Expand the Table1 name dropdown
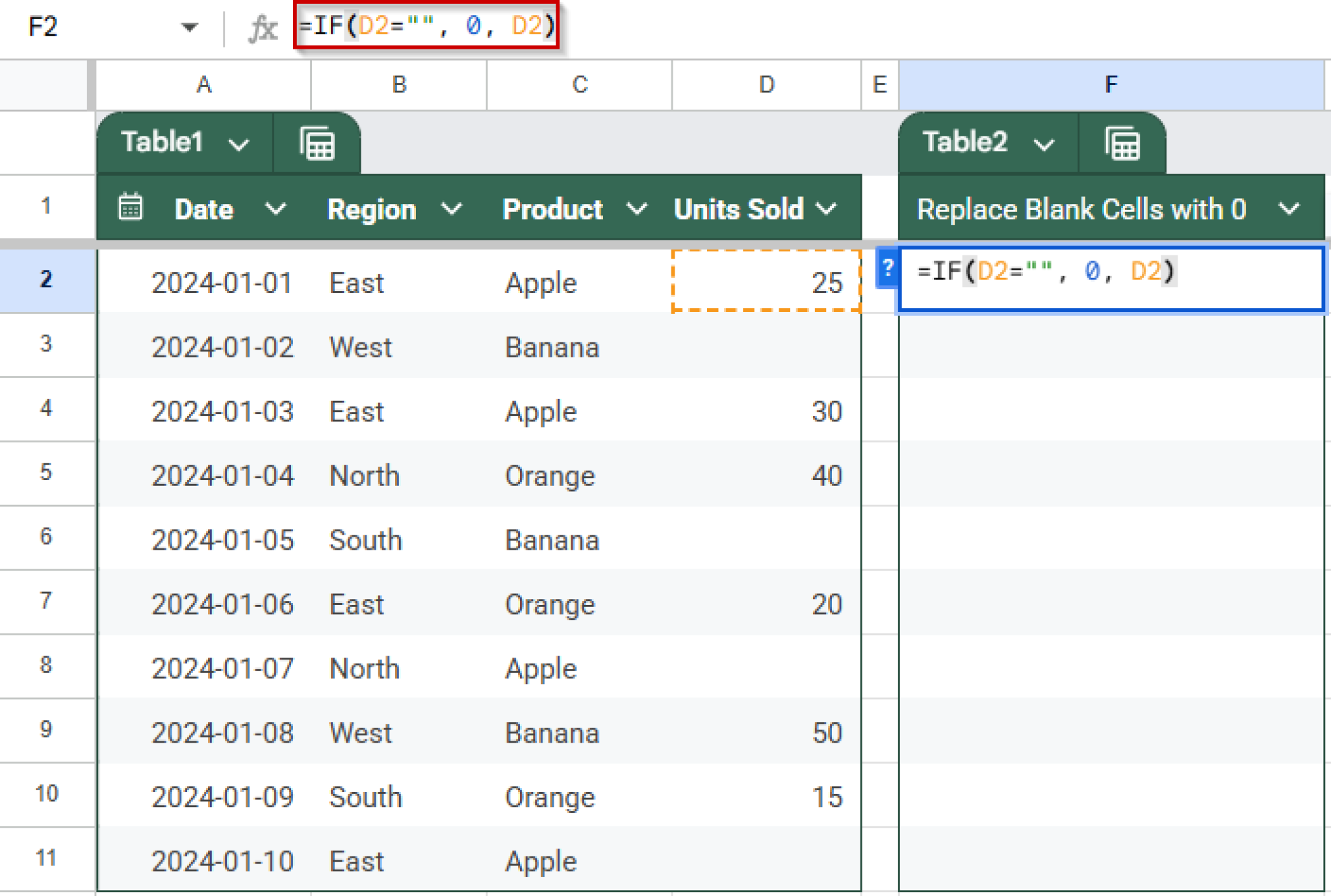Image resolution: width=1331 pixels, height=896 pixels. [x=239, y=144]
